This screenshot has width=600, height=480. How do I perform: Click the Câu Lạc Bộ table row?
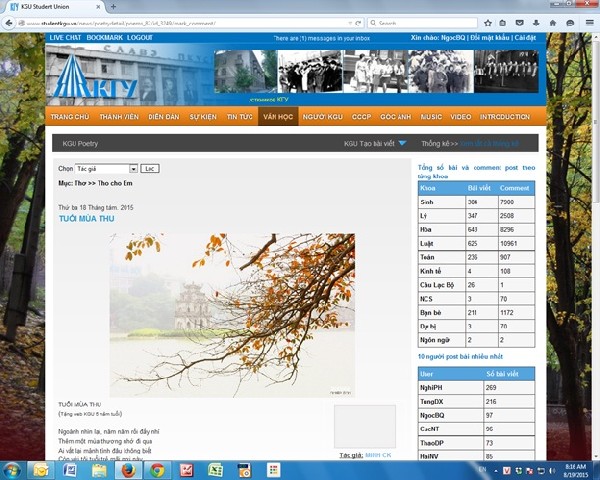pos(476,285)
